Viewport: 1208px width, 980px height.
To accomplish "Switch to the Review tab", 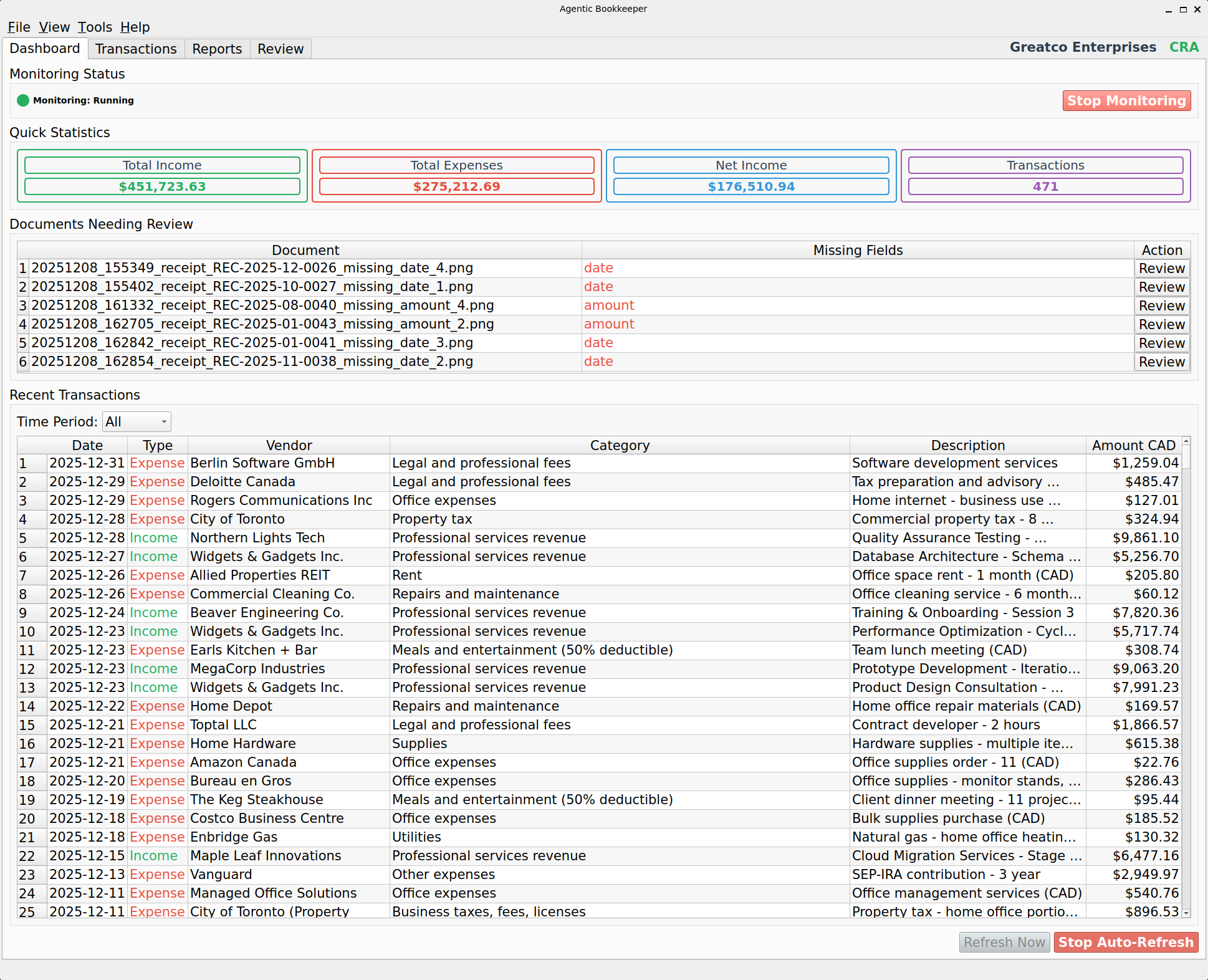I will (280, 49).
